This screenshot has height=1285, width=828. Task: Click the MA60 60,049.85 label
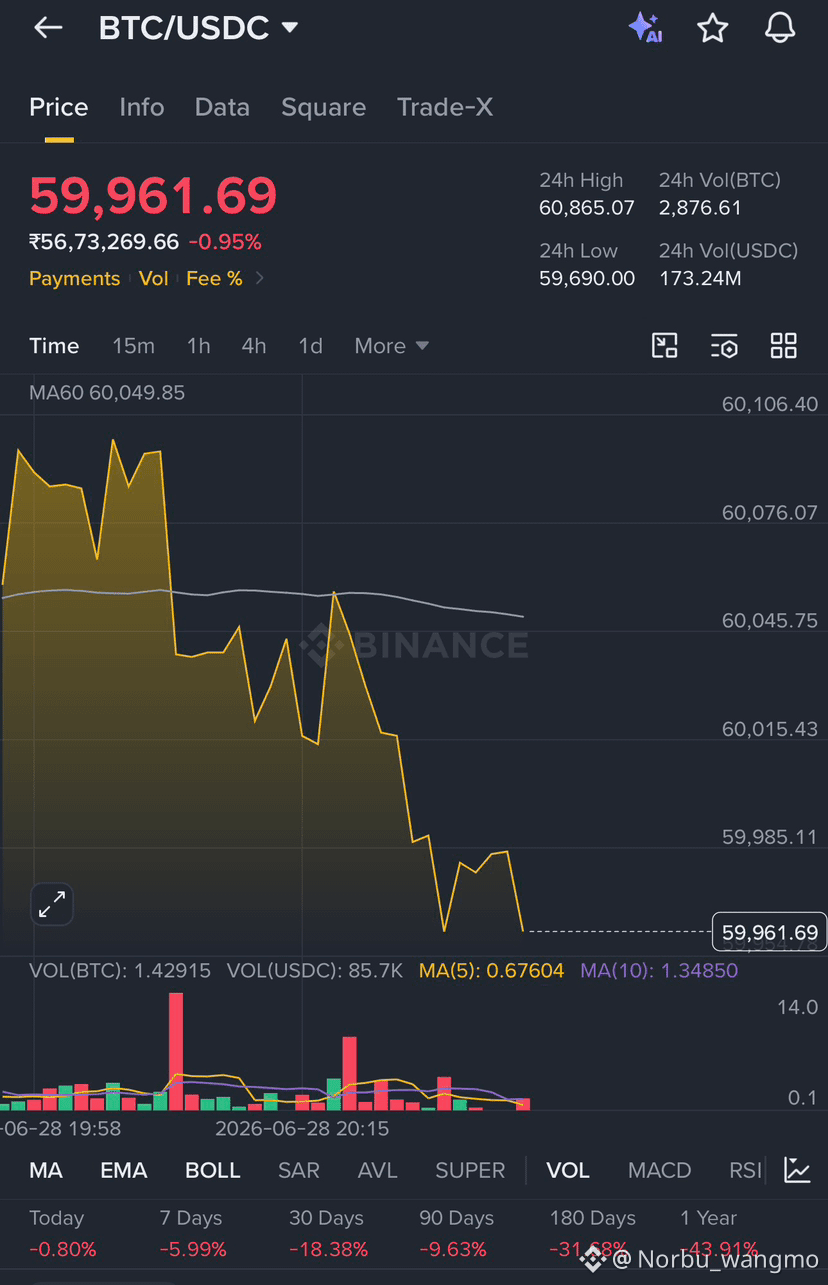(x=107, y=393)
